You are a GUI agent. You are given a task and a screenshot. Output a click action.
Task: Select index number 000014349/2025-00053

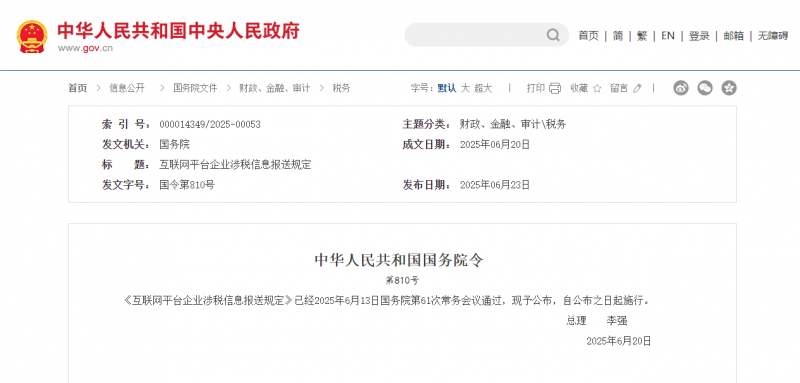(x=210, y=124)
